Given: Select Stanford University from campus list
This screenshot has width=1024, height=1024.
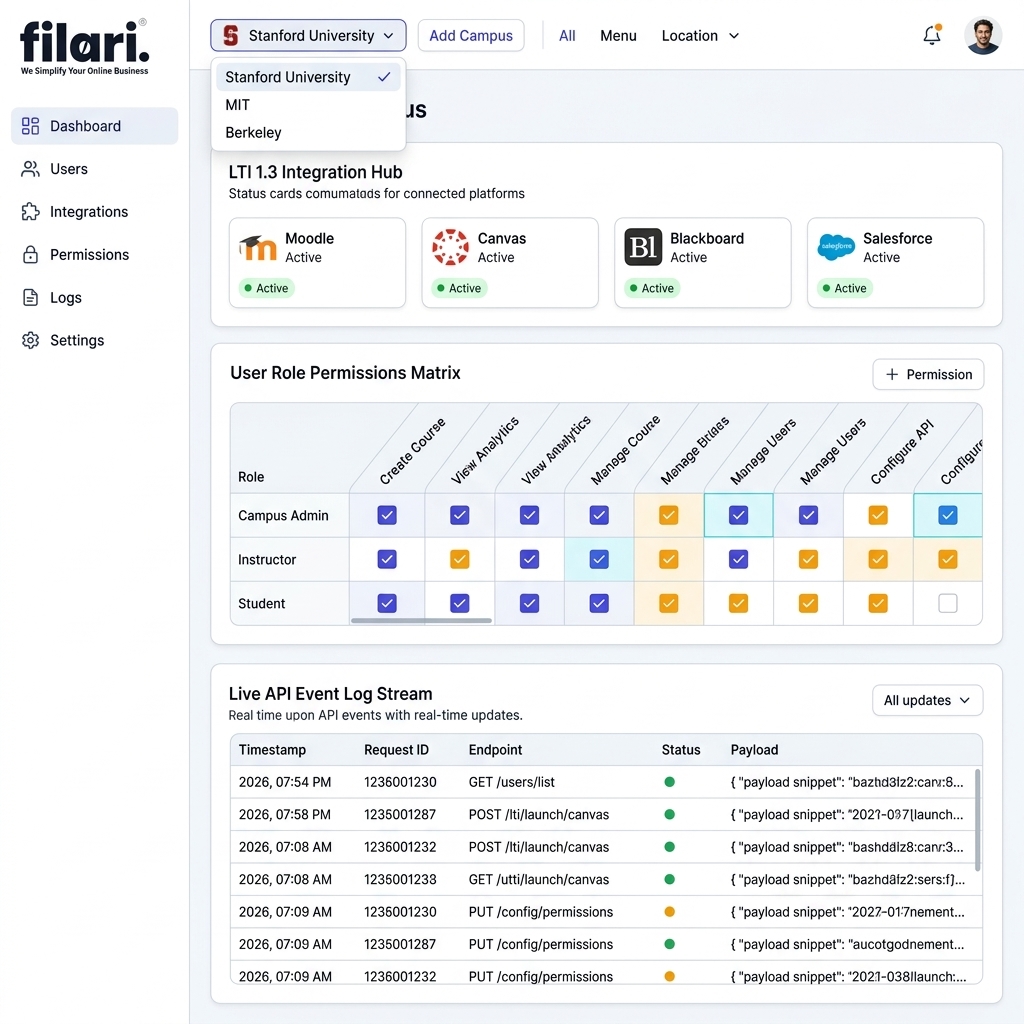Looking at the screenshot, I should click(308, 77).
